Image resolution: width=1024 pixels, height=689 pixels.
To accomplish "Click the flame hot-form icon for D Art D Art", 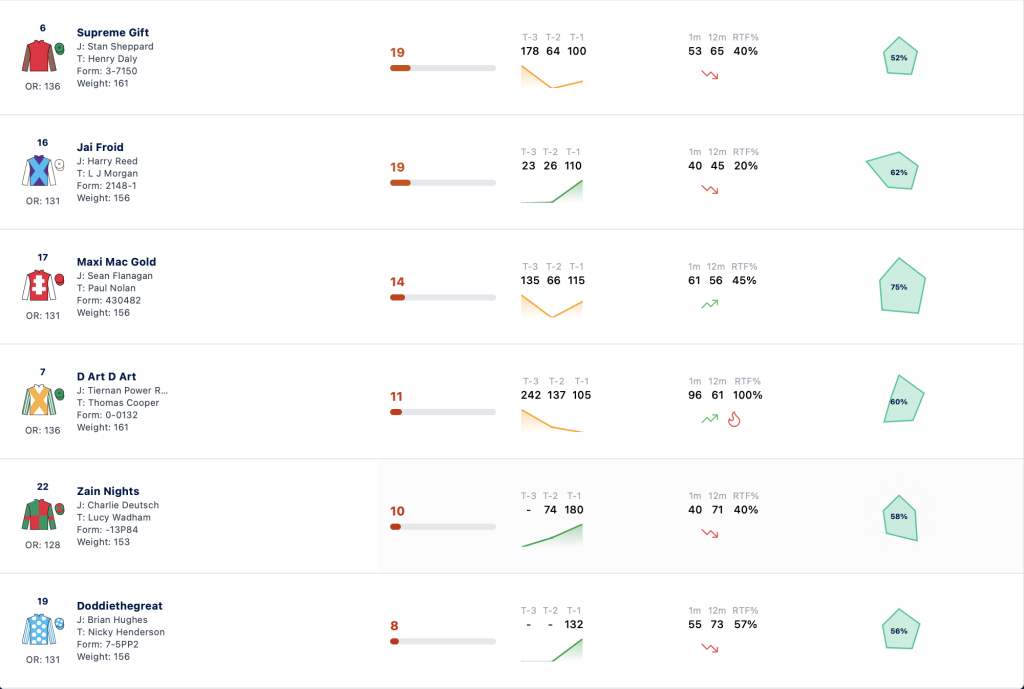I will 734,419.
